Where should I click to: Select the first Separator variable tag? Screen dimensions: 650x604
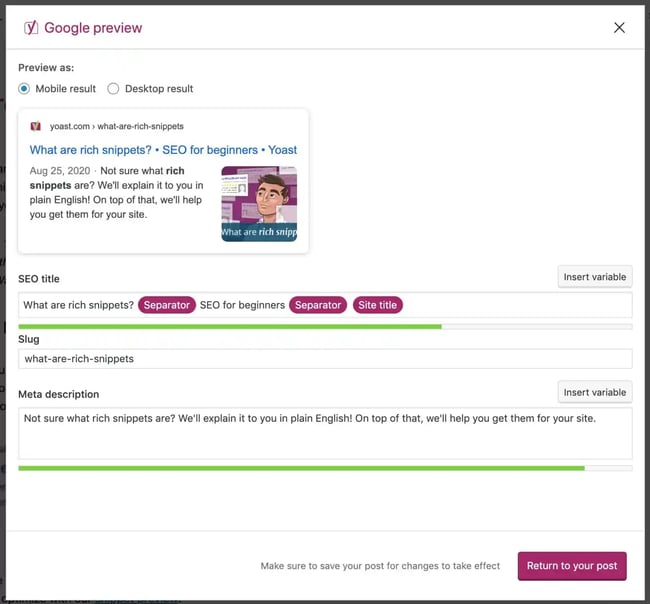click(166, 305)
